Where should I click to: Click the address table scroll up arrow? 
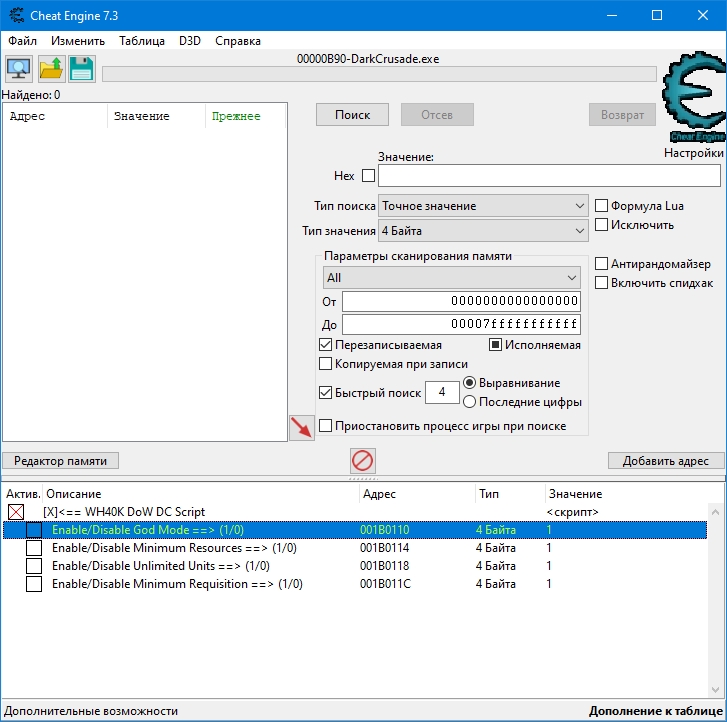715,512
